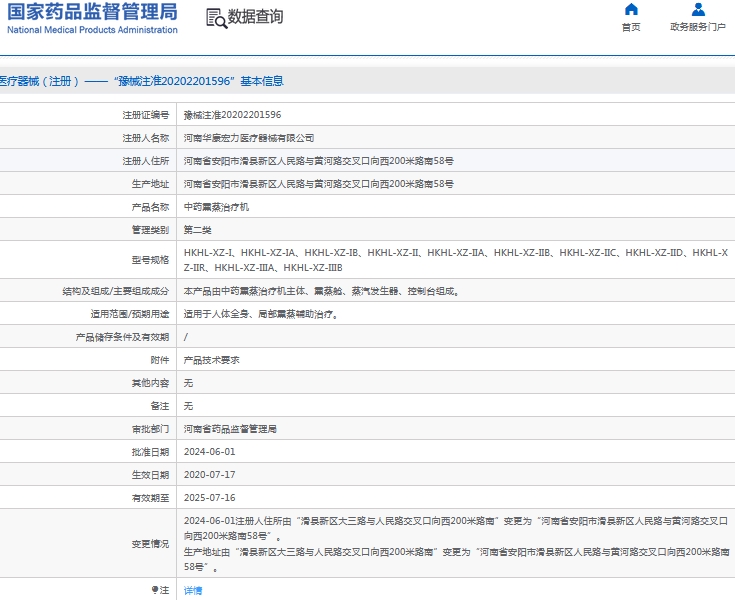Click the 注册证编号 label
Image resolution: width=735 pixels, height=600 pixels.
click(146, 115)
